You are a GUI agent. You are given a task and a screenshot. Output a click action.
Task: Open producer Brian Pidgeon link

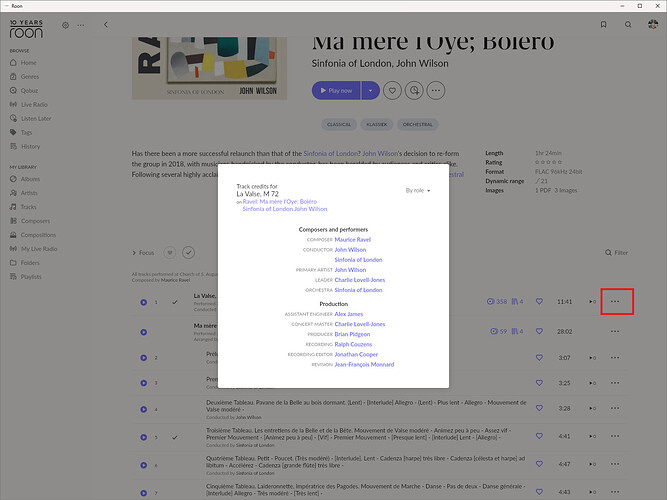pyautogui.click(x=352, y=334)
